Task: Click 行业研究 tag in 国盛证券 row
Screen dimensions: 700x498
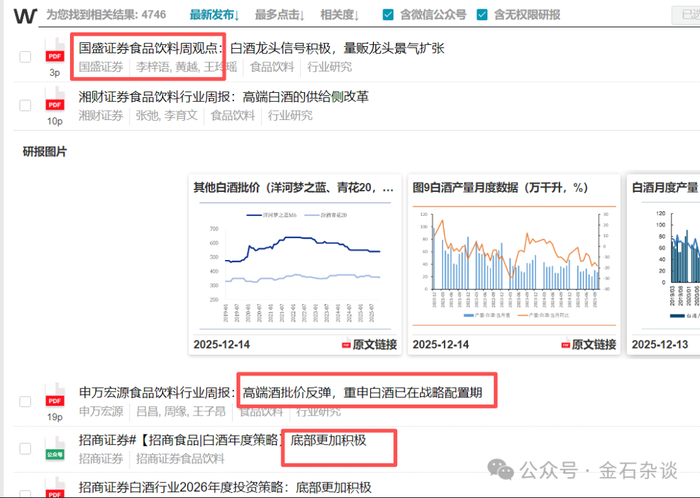Action: point(329,67)
